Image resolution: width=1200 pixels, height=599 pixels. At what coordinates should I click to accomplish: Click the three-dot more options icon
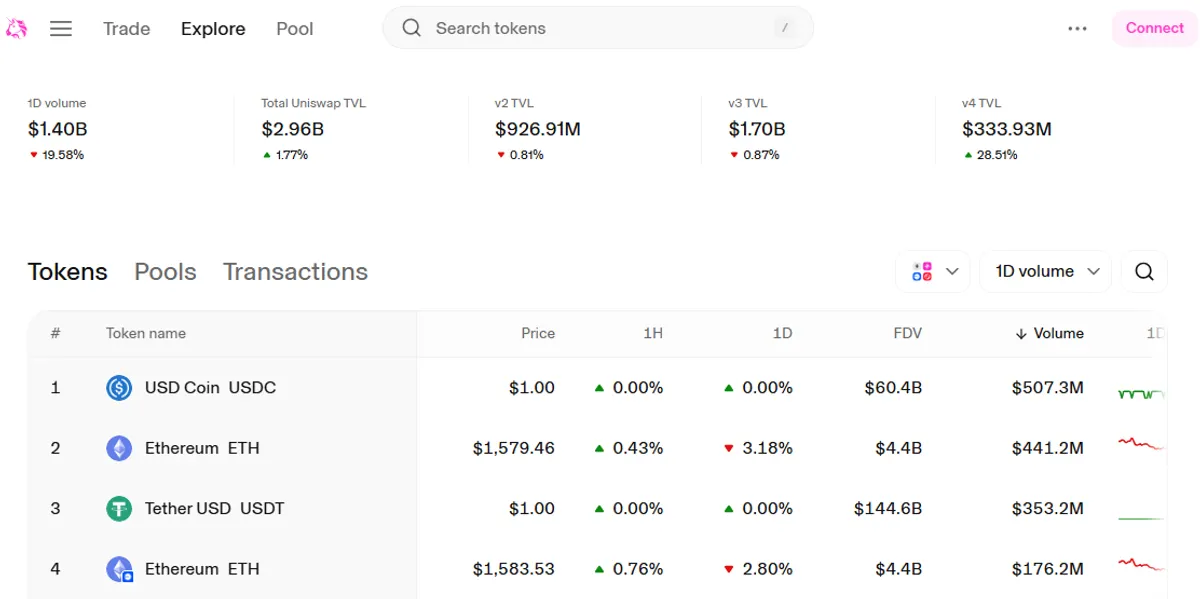[1077, 29]
